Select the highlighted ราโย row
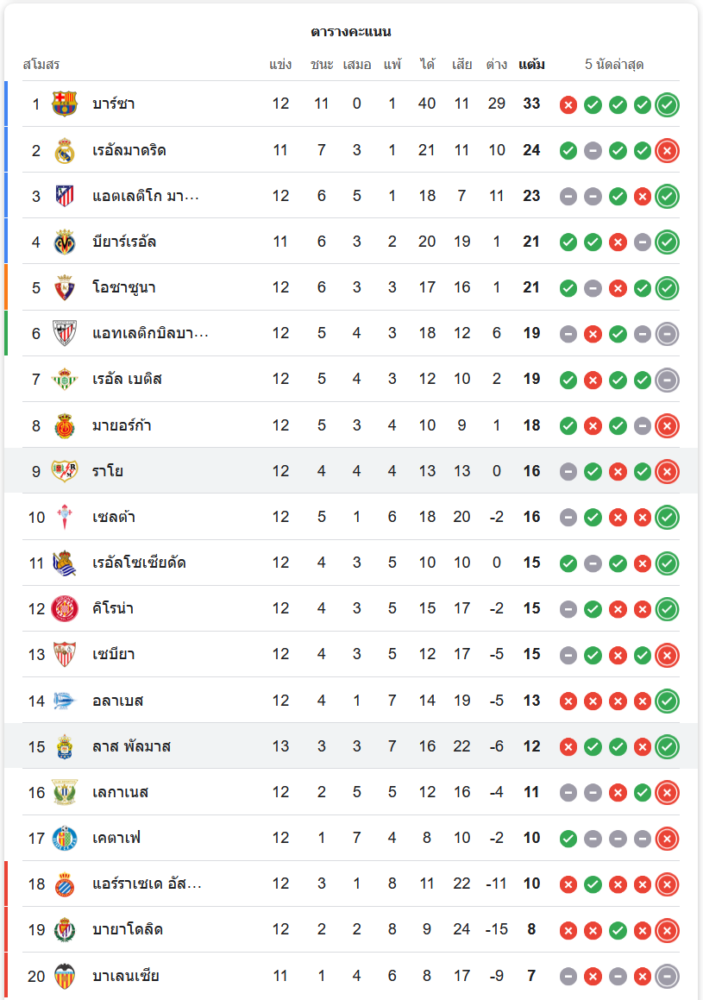The image size is (703, 1000). [x=351, y=471]
